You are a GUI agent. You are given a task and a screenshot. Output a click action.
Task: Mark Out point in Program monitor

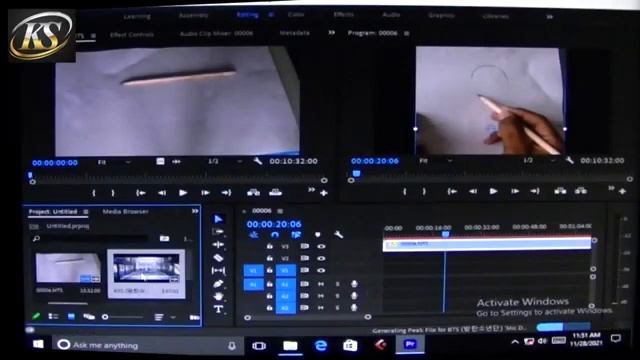(x=424, y=191)
